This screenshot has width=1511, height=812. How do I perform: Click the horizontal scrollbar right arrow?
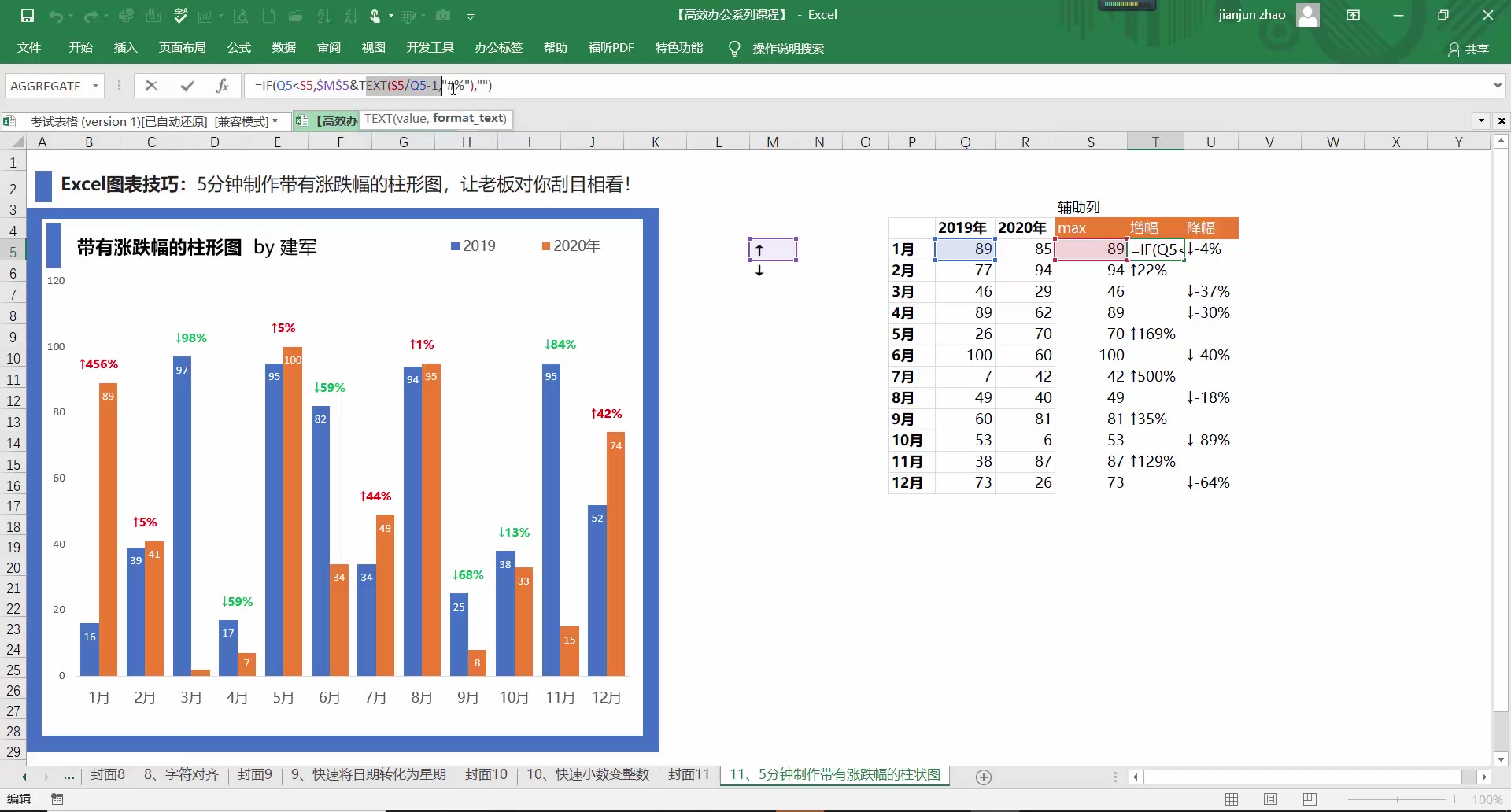click(1483, 777)
